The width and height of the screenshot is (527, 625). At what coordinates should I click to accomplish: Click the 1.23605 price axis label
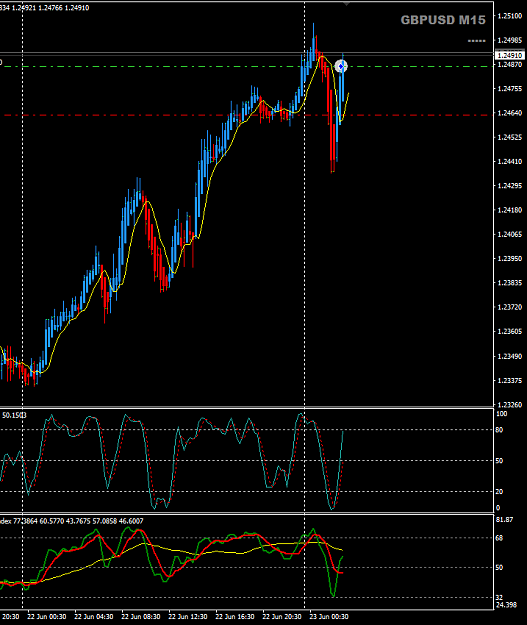coord(510,332)
